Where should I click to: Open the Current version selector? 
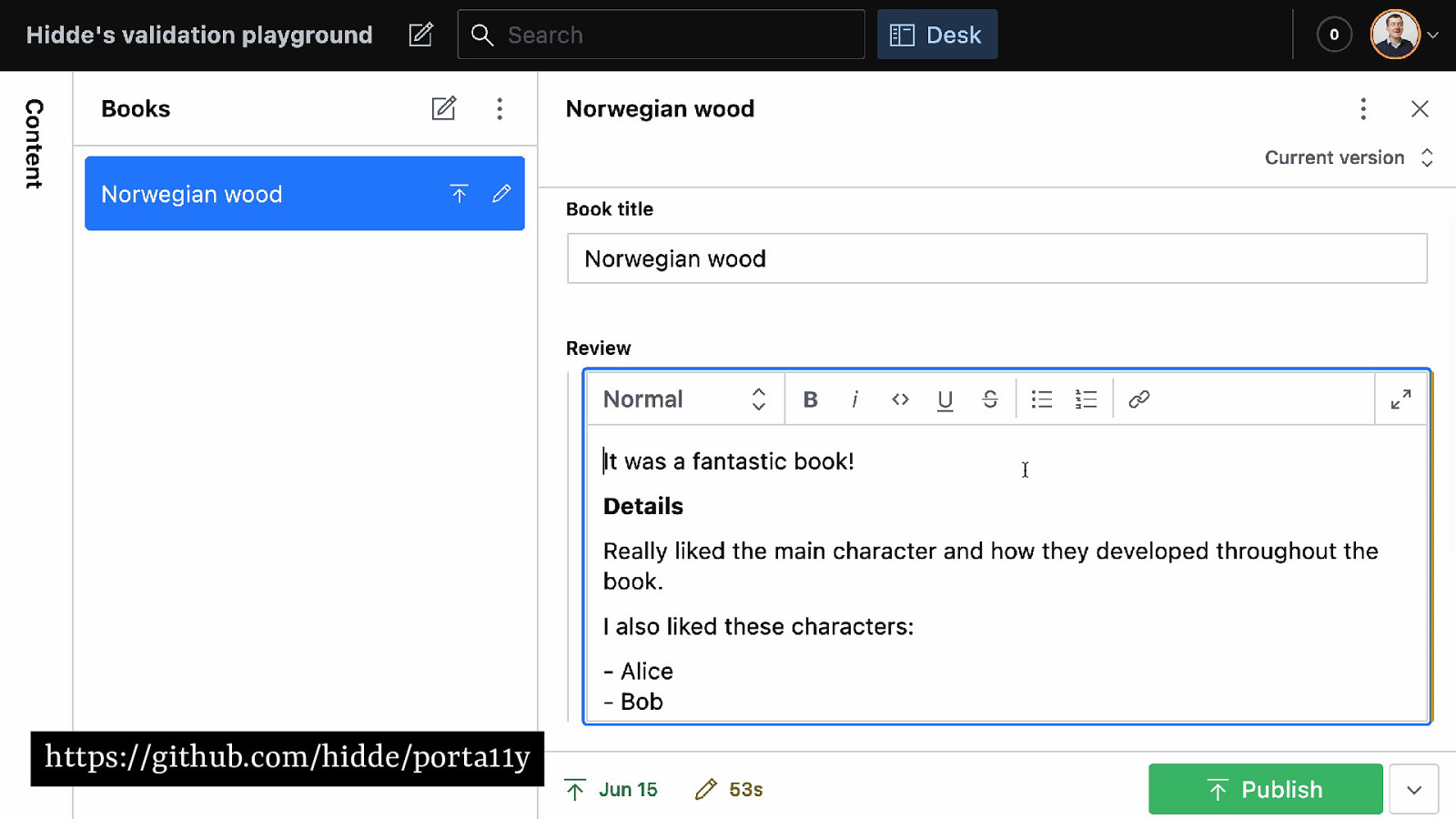point(1350,157)
